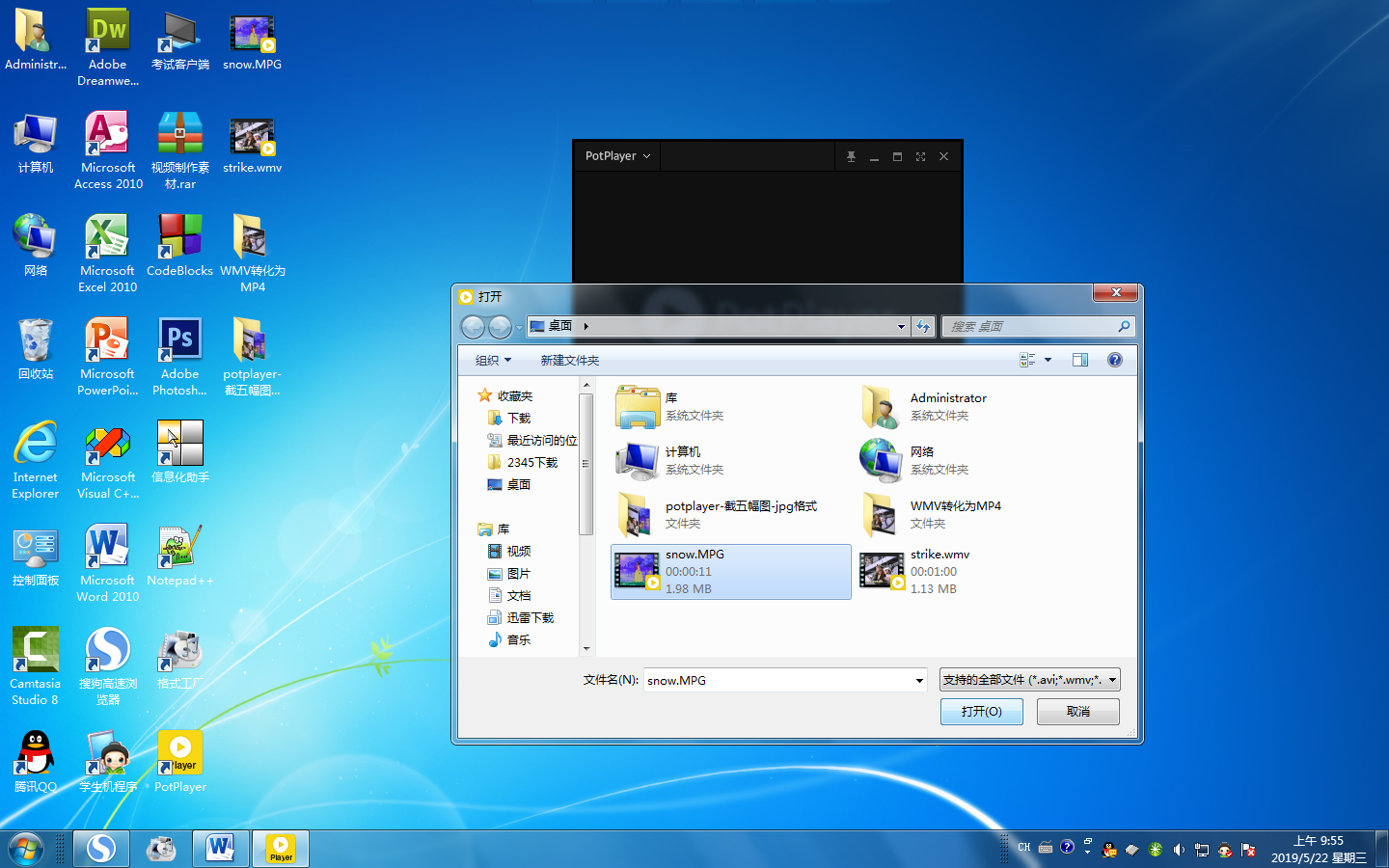Open the 组织 organize dropdown menu
This screenshot has width=1389, height=868.
(493, 360)
